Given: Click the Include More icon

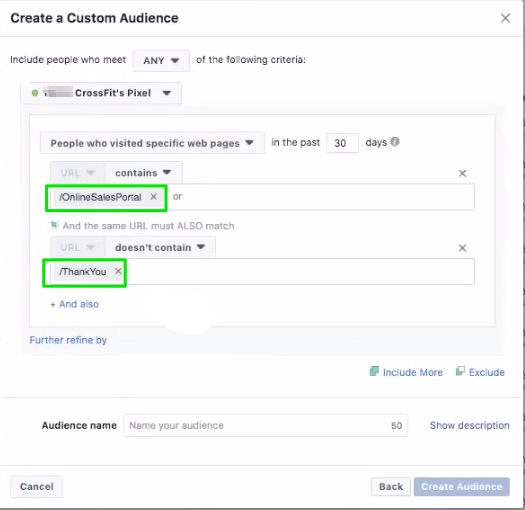Looking at the screenshot, I should click(374, 371).
